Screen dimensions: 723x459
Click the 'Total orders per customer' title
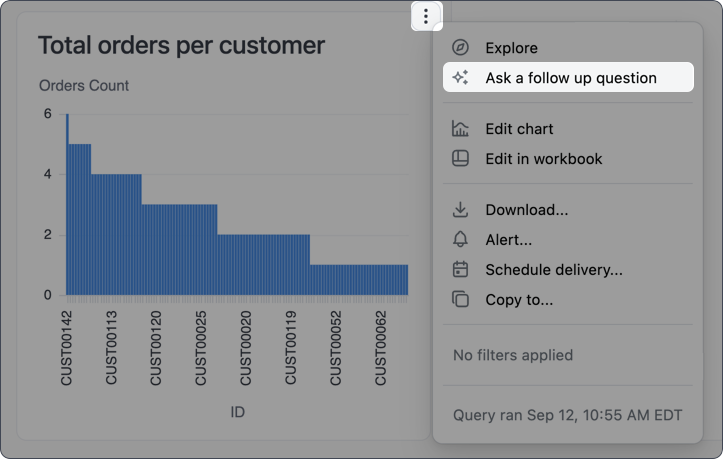(x=181, y=45)
